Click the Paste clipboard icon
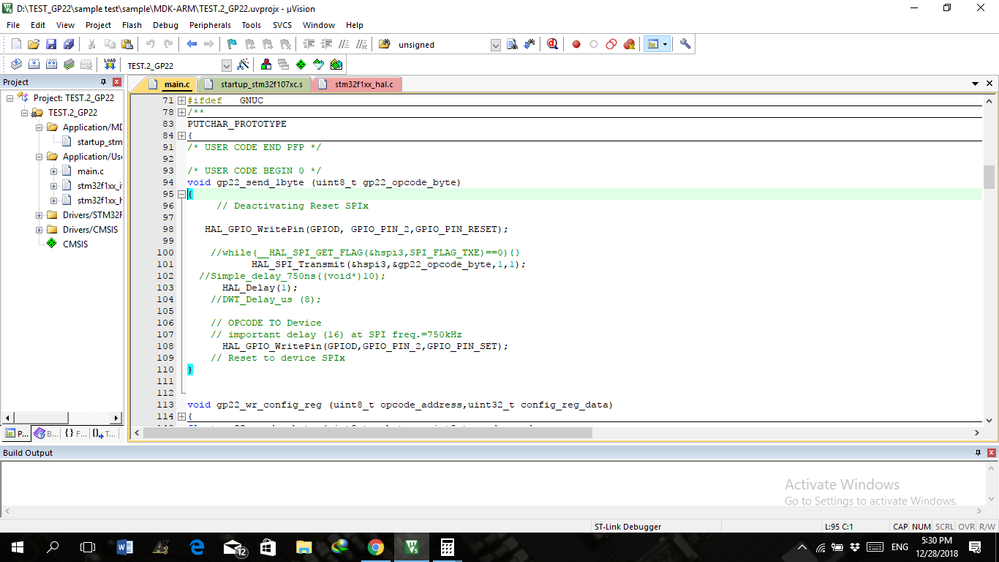This screenshot has width=999, height=562. click(x=127, y=45)
